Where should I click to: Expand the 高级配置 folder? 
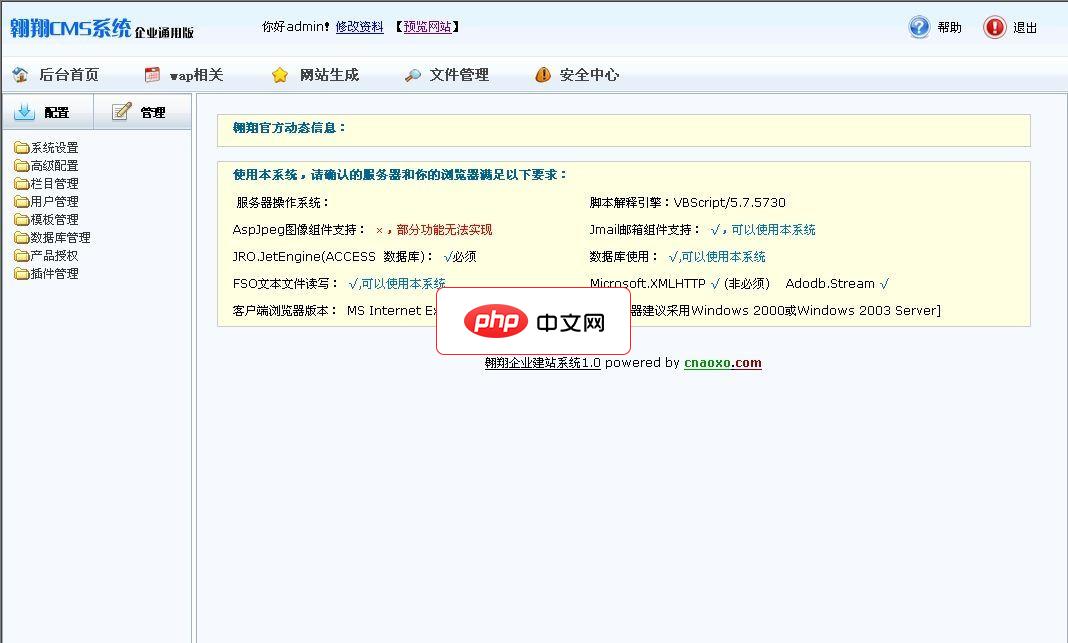tap(22, 165)
